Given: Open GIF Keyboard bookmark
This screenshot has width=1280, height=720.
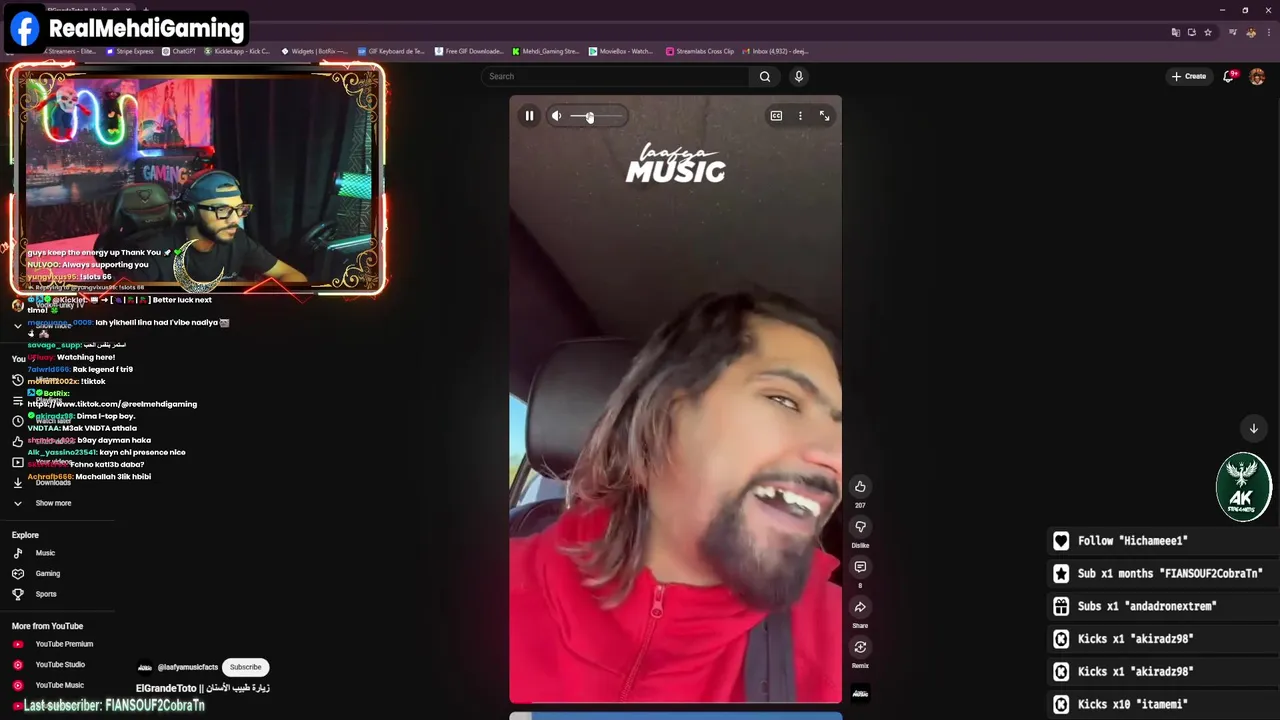Looking at the screenshot, I should [x=391, y=51].
